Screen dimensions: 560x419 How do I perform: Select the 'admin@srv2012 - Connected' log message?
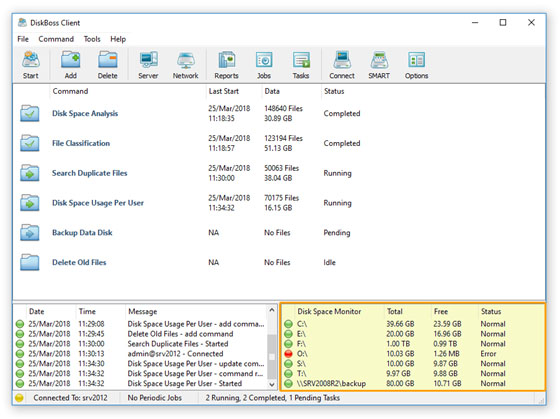[x=175, y=354]
